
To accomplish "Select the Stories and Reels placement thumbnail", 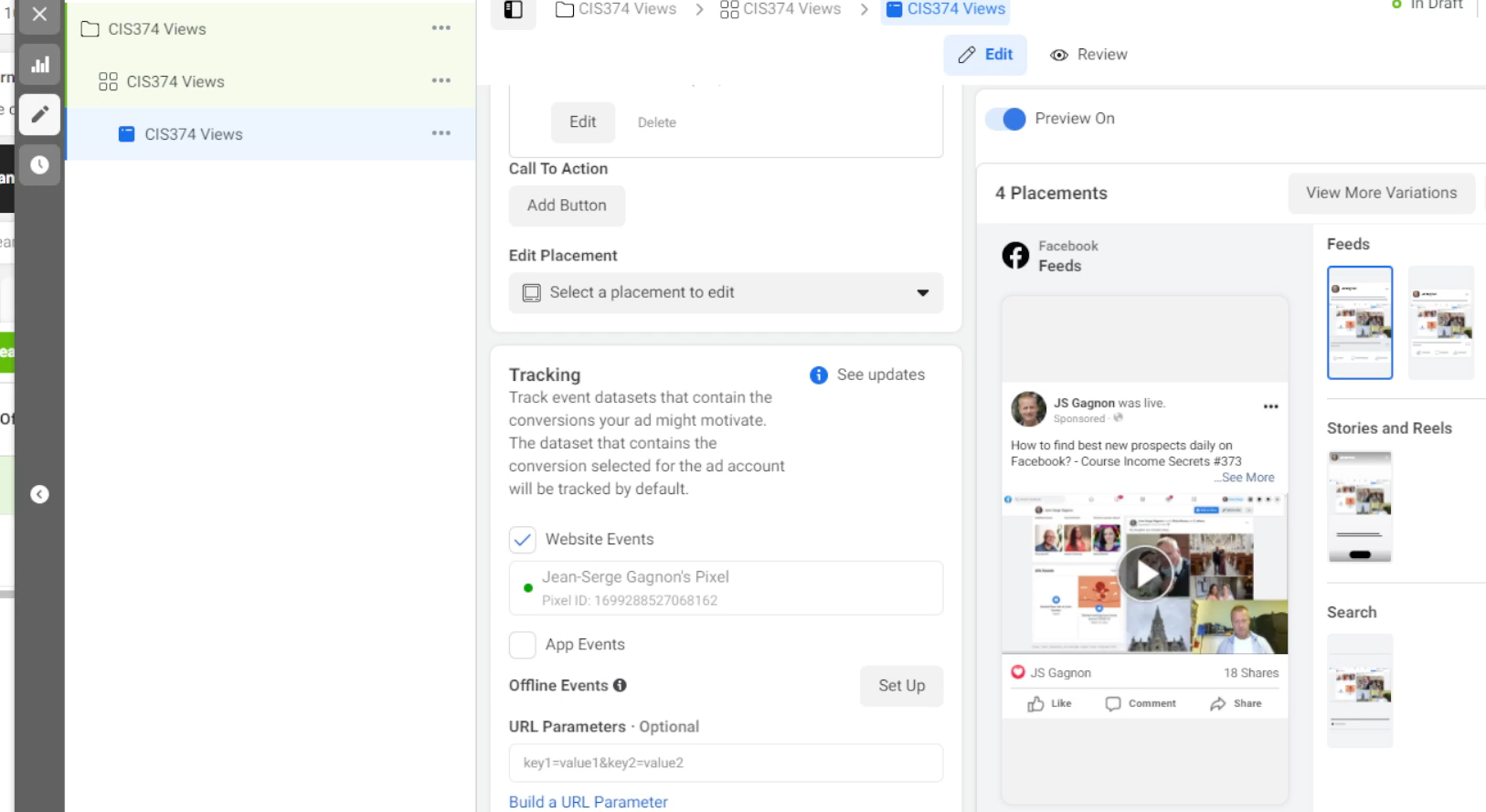I will tap(1360, 507).
